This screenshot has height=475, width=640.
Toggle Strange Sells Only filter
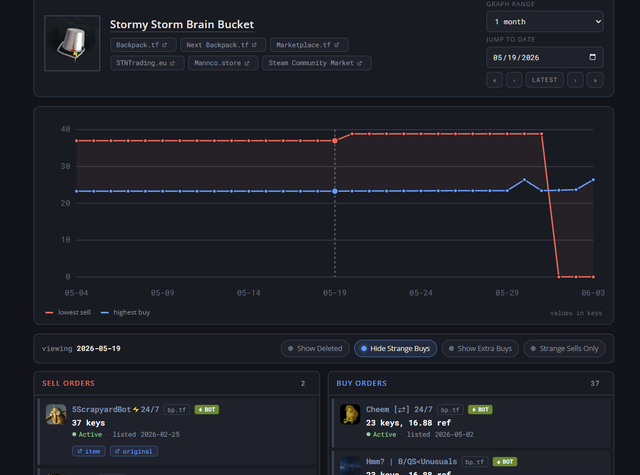pos(564,348)
